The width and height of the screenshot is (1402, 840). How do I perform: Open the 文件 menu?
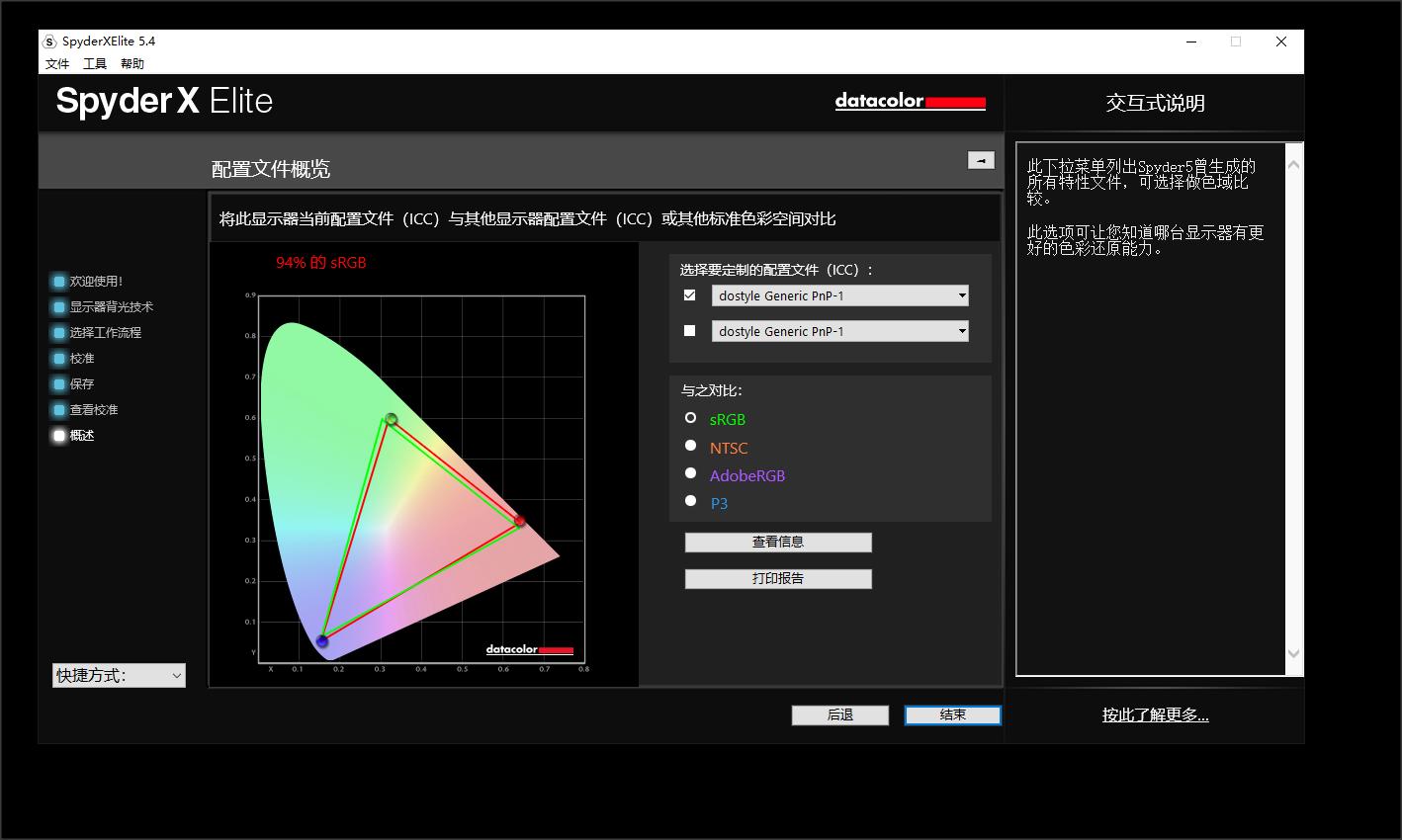57,64
